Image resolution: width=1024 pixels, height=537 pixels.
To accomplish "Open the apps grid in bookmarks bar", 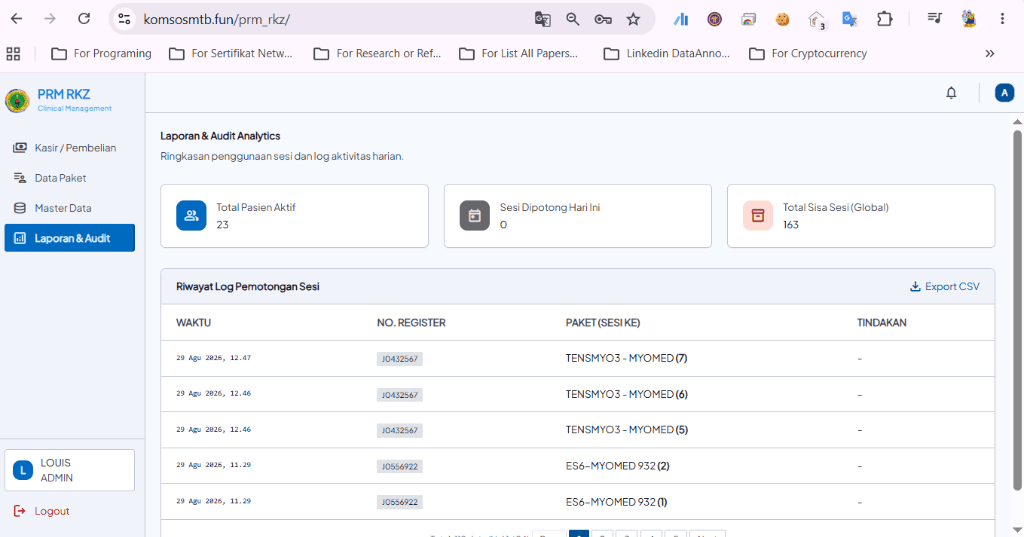I will click(x=13, y=54).
